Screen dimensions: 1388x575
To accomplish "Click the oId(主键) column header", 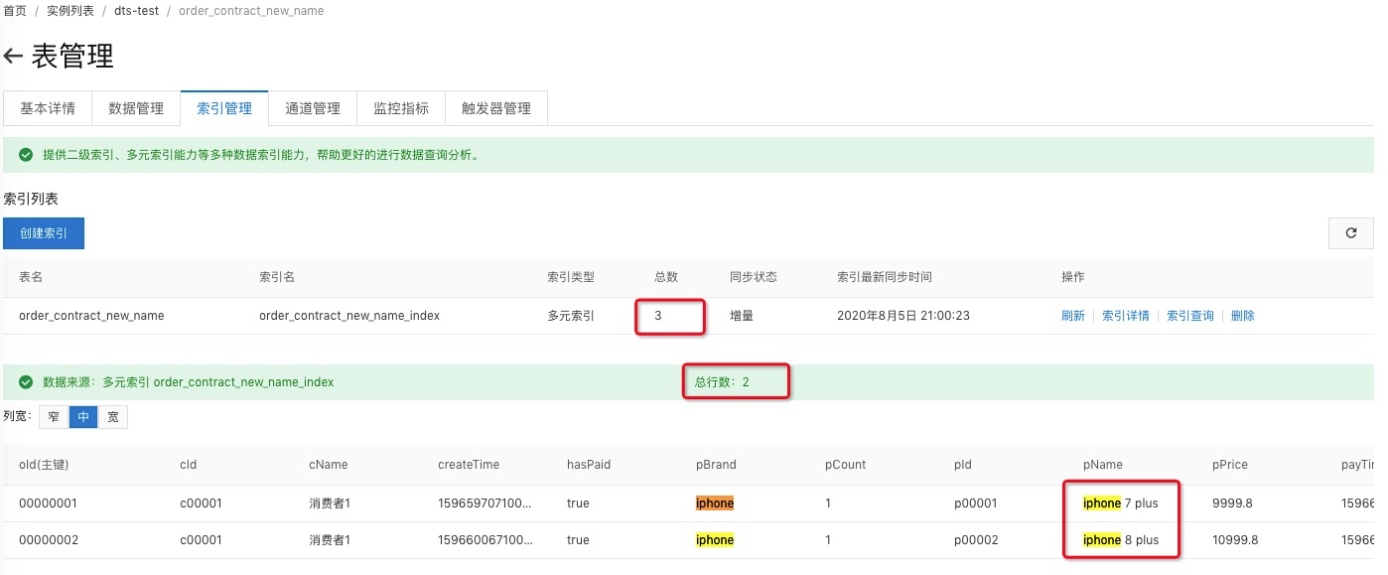I will [x=44, y=465].
